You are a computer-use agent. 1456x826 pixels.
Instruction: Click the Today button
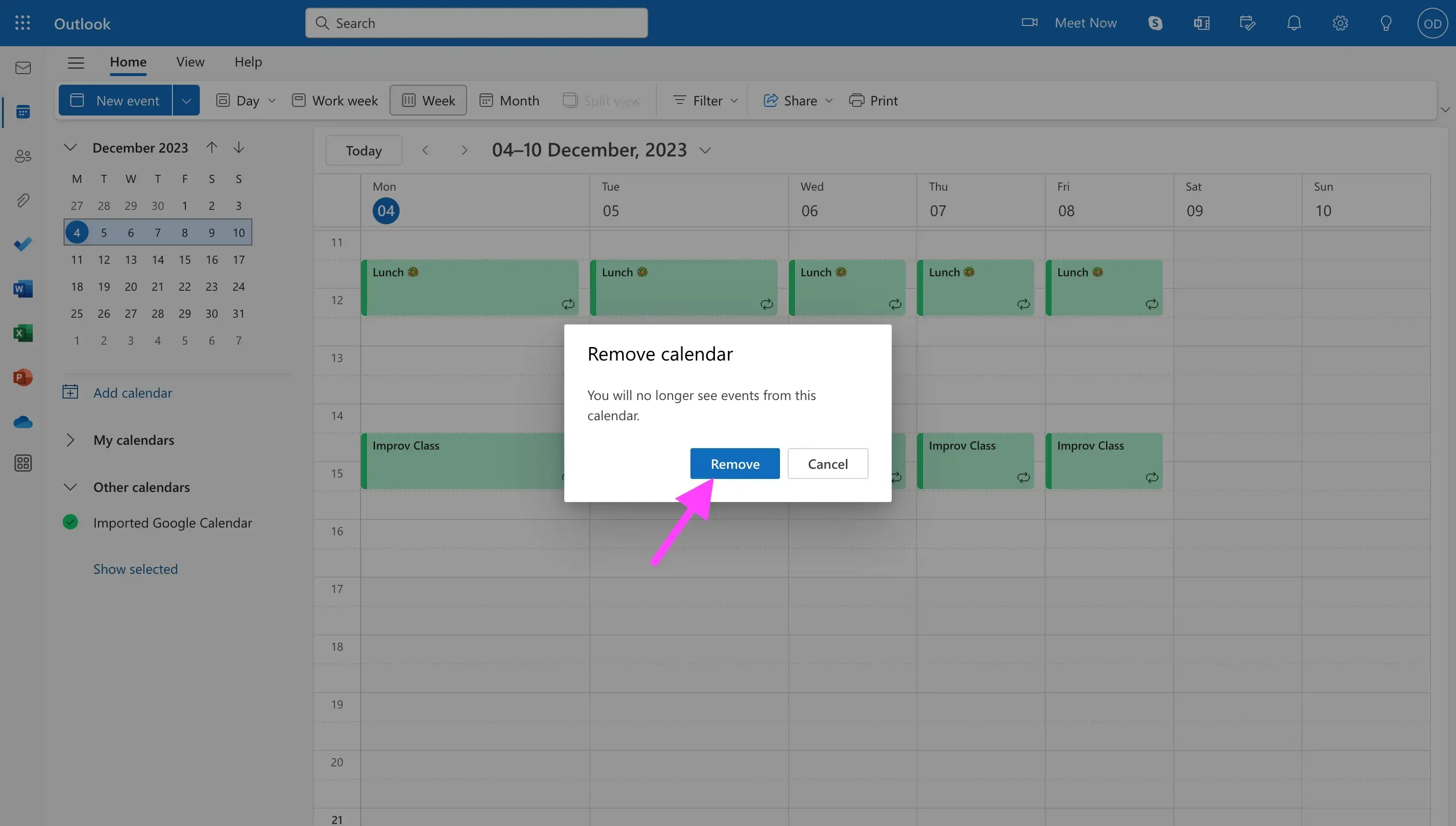coord(363,150)
